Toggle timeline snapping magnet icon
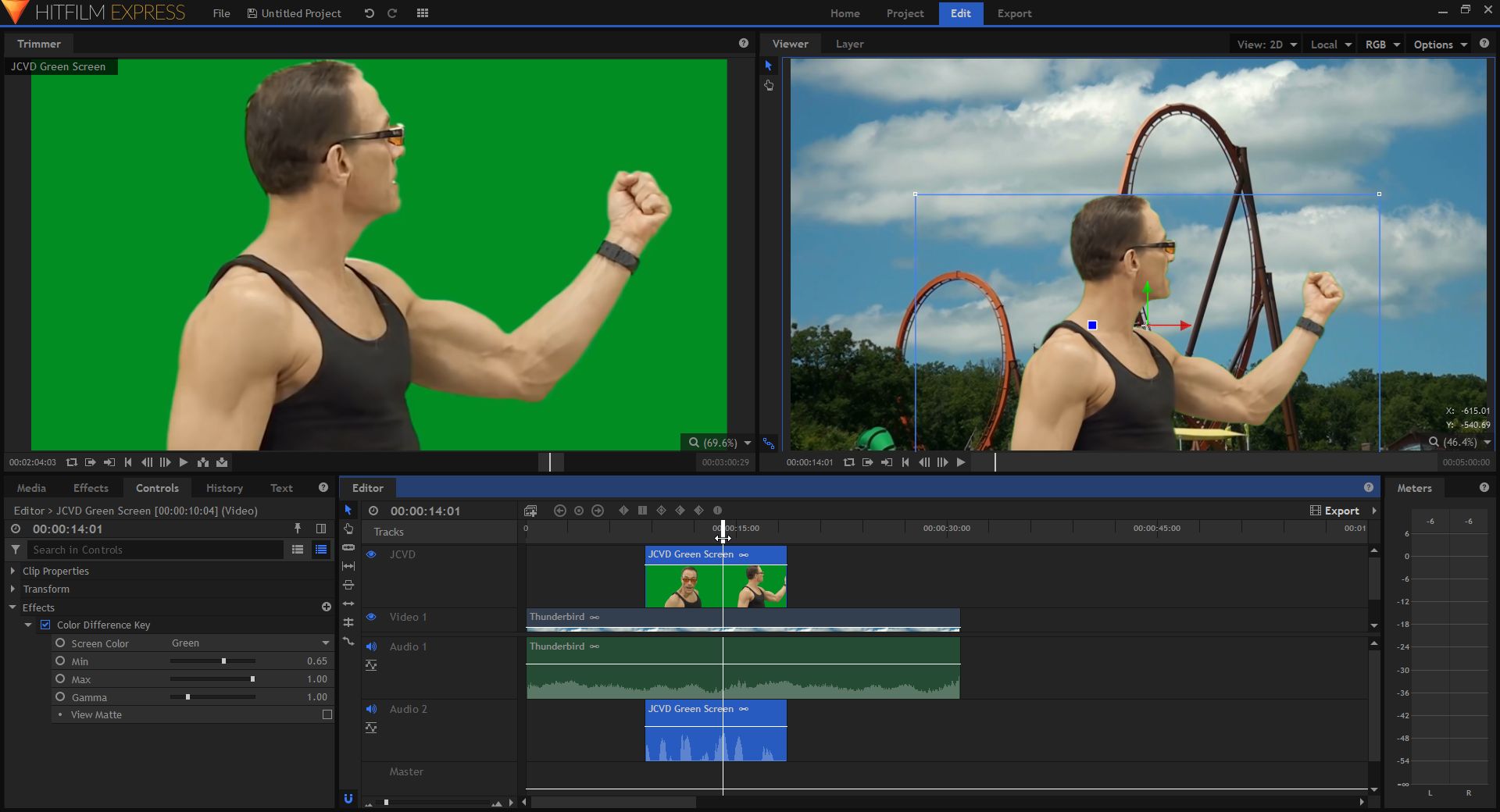This screenshot has height=812, width=1500. pyautogui.click(x=348, y=799)
